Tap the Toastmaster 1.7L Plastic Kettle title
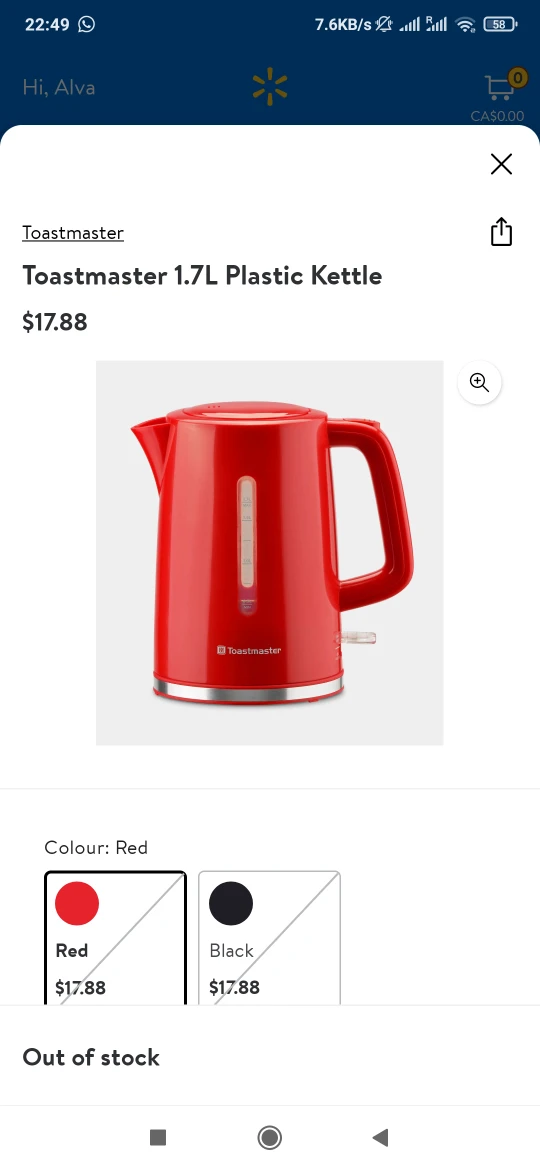This screenshot has height=1170, width=540. 202,276
